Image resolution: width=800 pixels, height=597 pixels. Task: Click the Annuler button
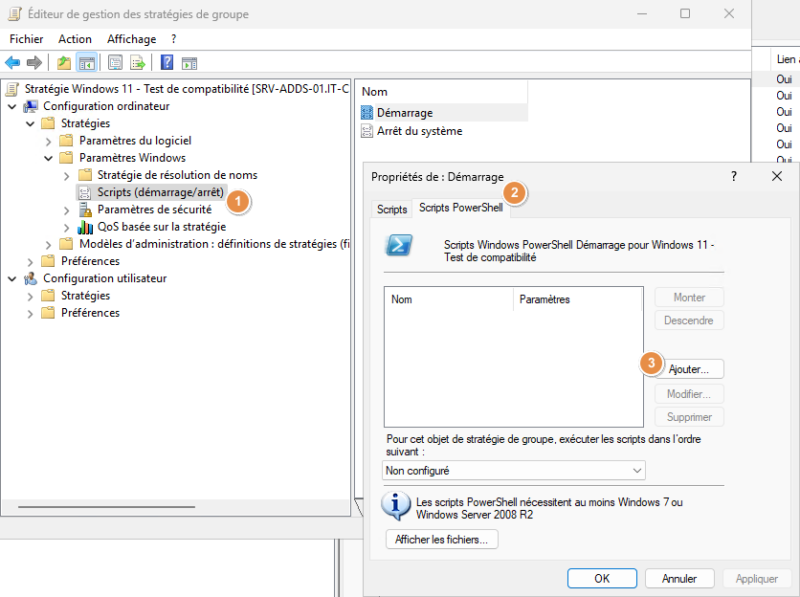pyautogui.click(x=680, y=579)
